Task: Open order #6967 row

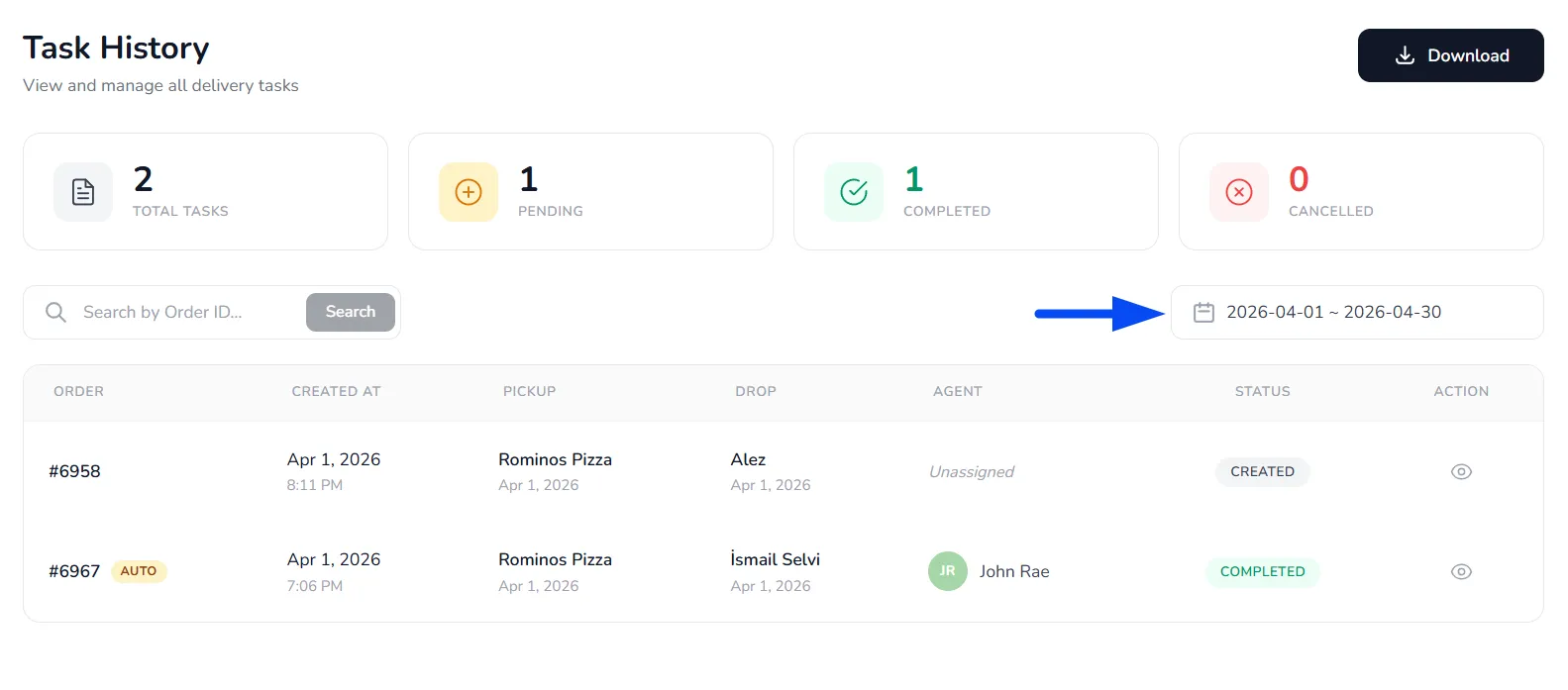Action: coord(784,571)
